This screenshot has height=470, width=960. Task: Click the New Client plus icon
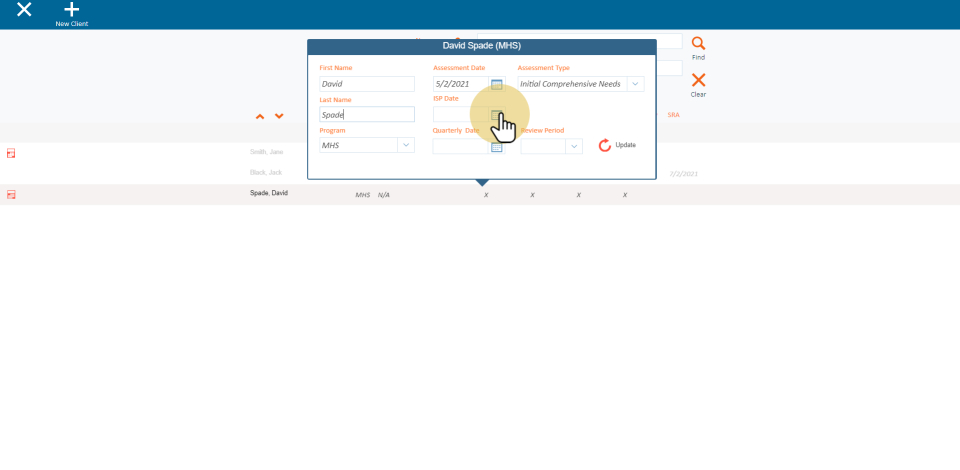click(x=71, y=10)
